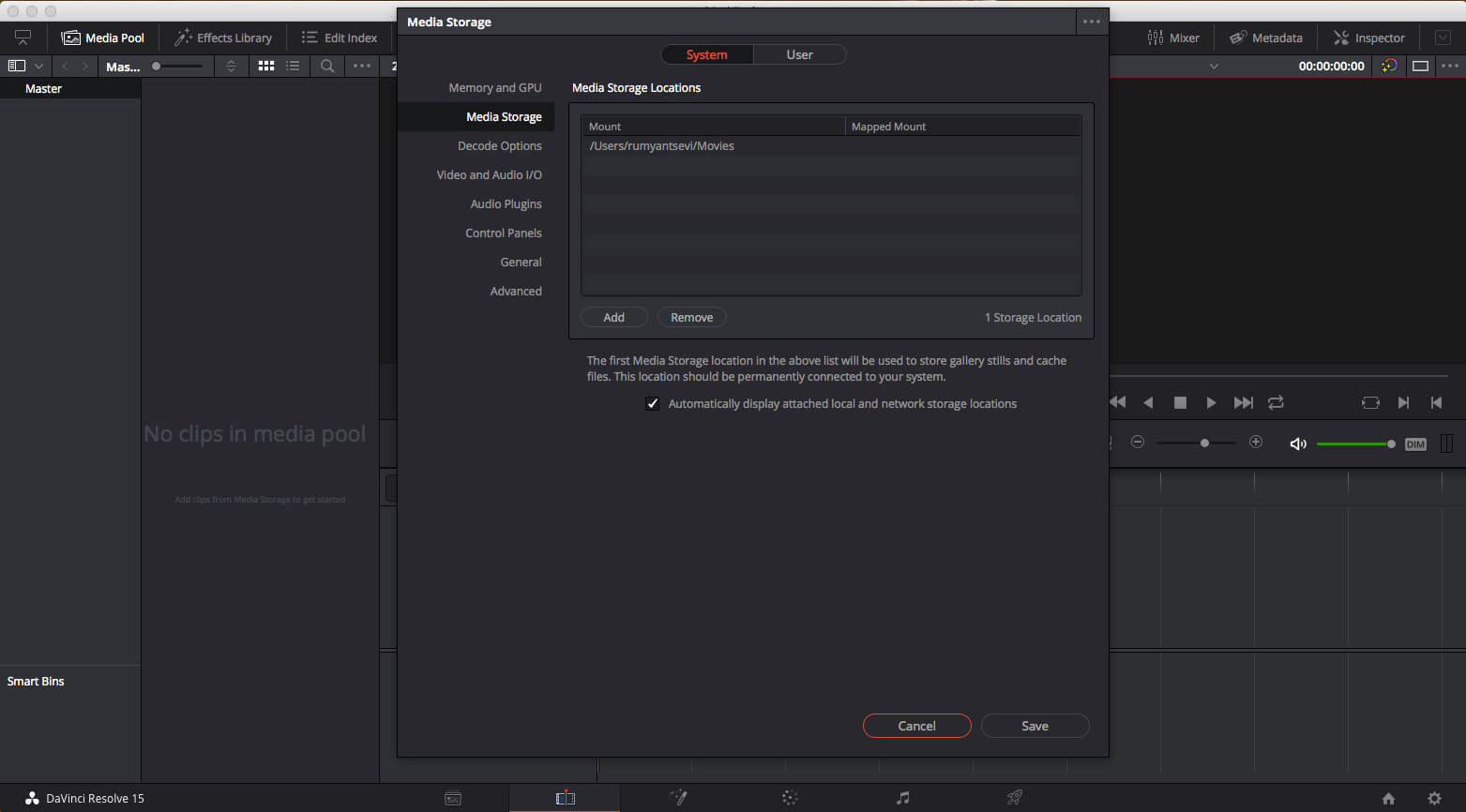Expand the bin list view dropdown chevron
Screen dimensions: 1466x812
point(38,66)
